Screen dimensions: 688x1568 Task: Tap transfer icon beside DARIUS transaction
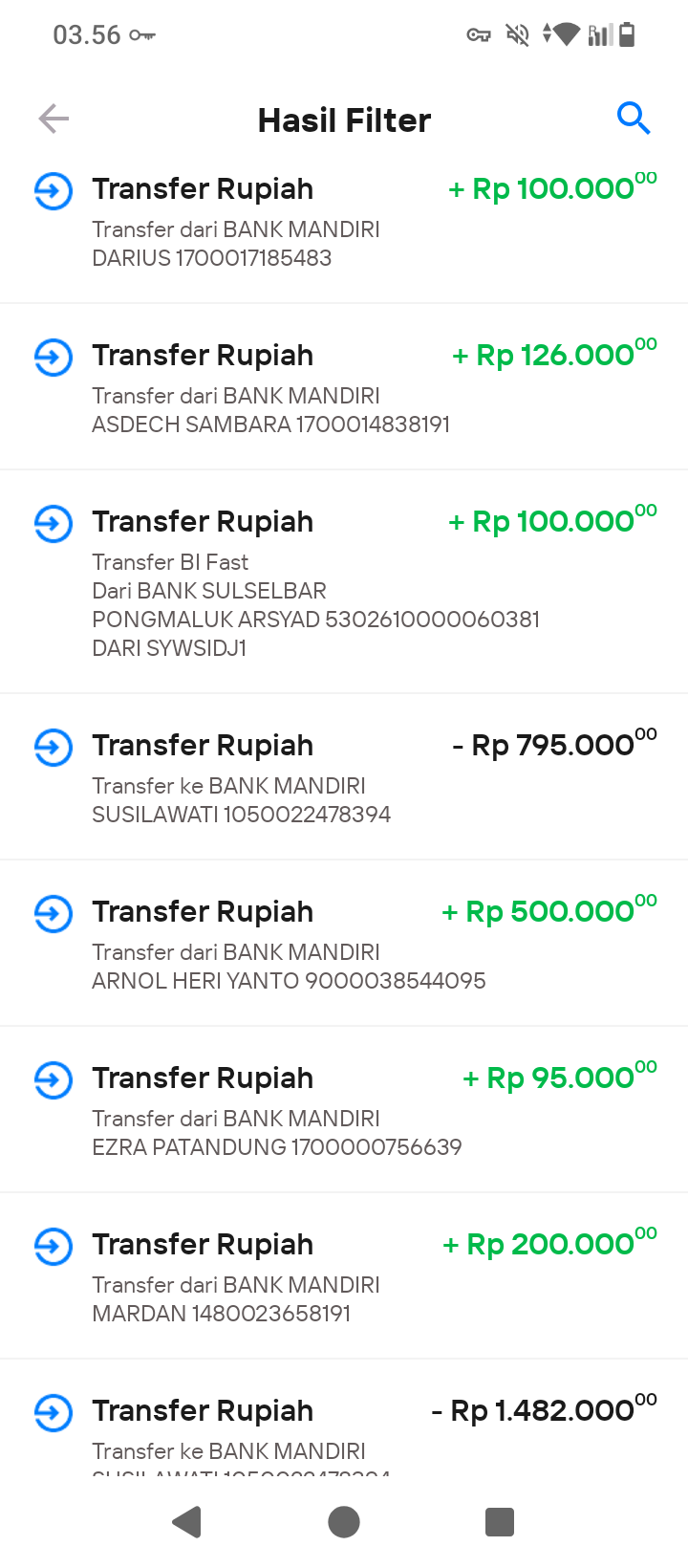54,191
